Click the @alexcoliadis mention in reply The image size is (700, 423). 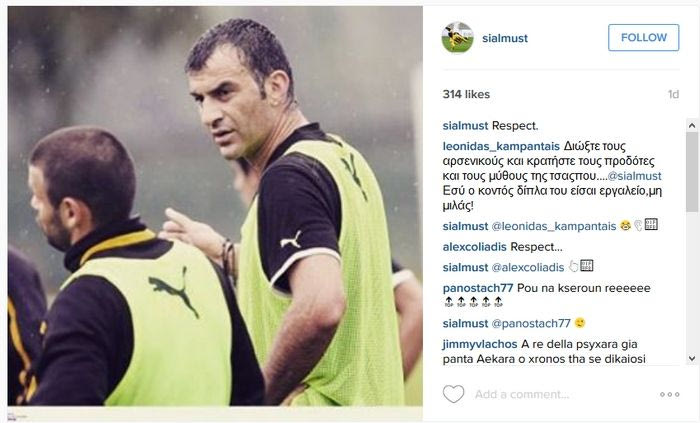click(528, 267)
